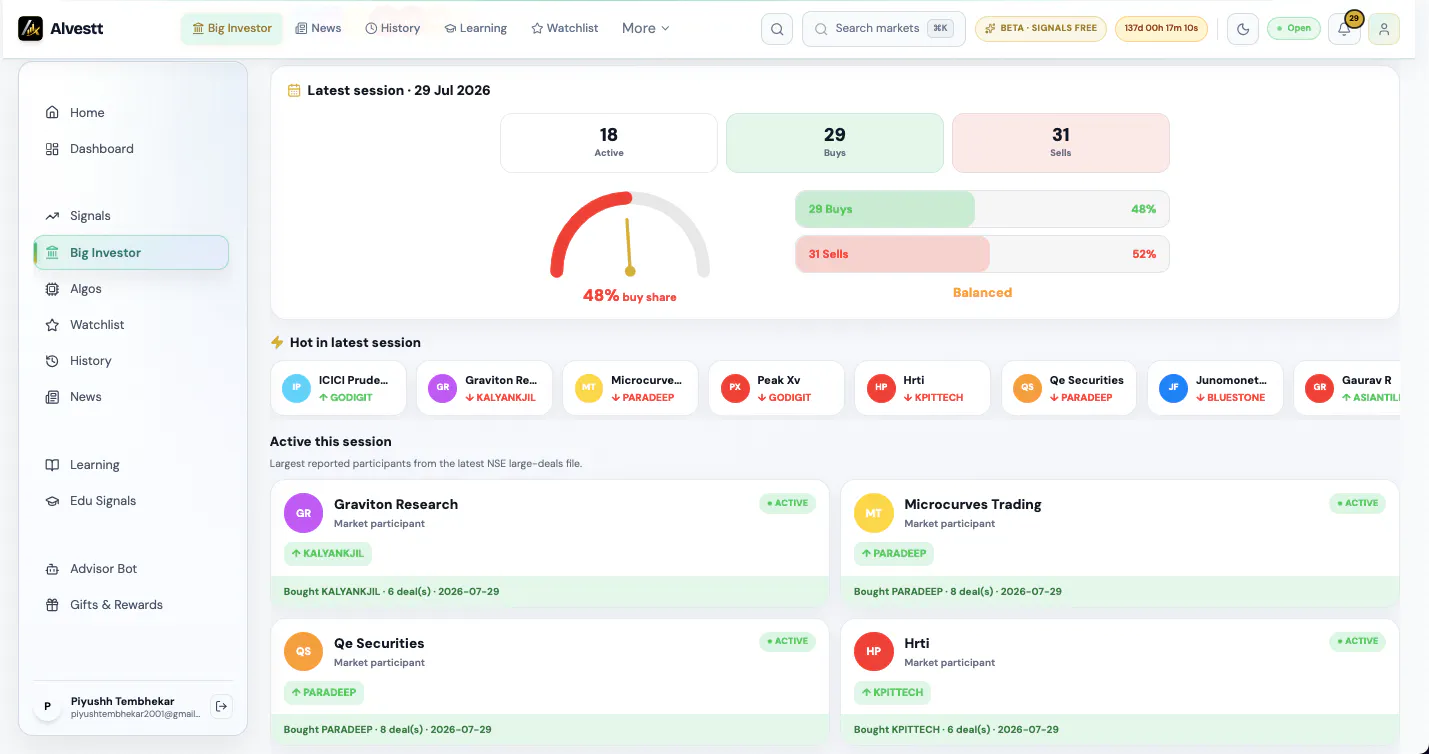Open the Peak Xv GODIGIT hot chip
This screenshot has height=754, width=1429.
(776, 388)
